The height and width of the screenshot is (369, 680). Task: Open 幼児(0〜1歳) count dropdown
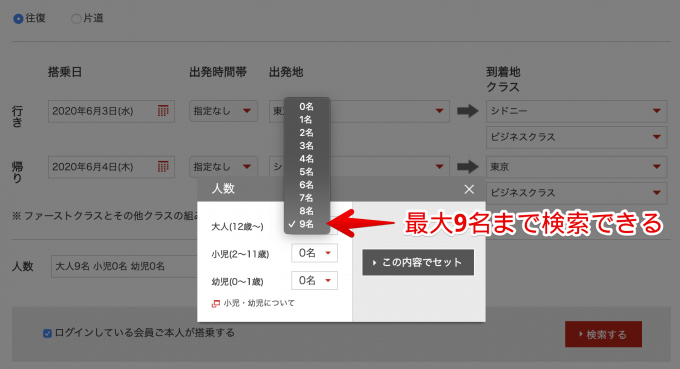tap(314, 281)
